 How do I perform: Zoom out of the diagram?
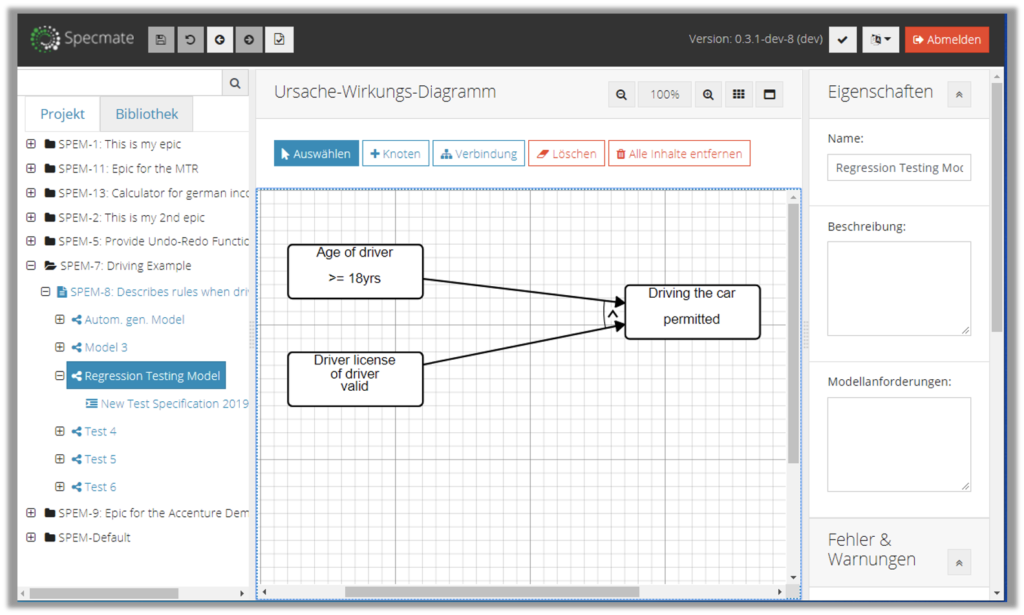(x=621, y=95)
